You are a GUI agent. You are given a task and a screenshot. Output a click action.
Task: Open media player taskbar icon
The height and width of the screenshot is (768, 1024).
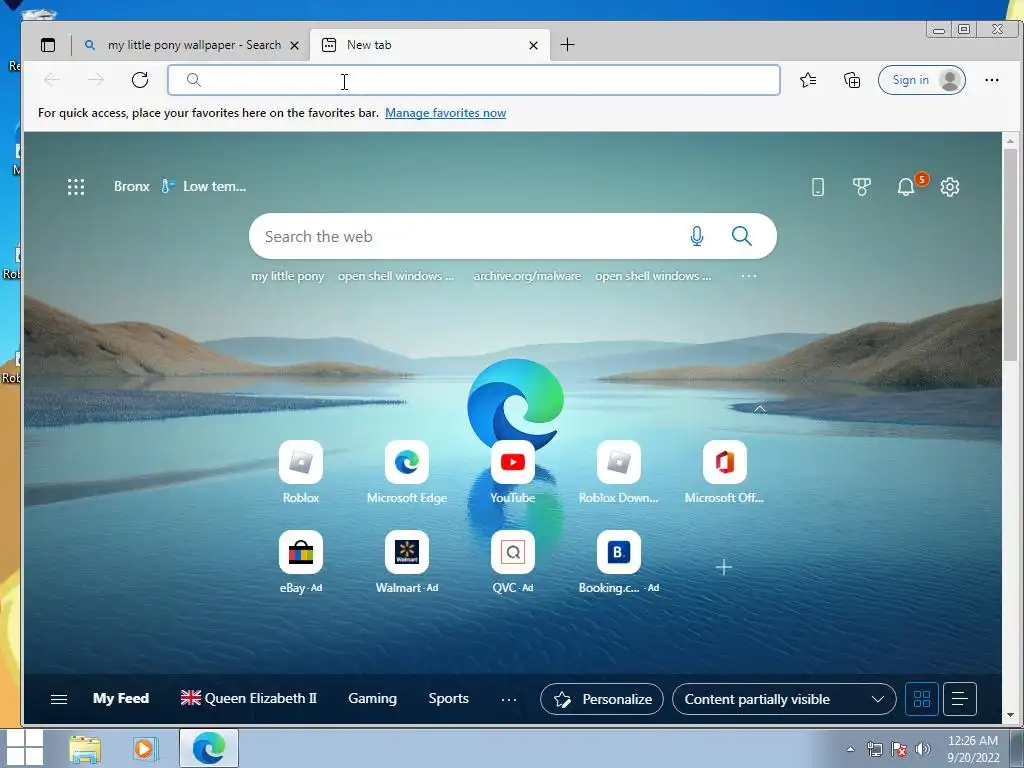pos(145,748)
